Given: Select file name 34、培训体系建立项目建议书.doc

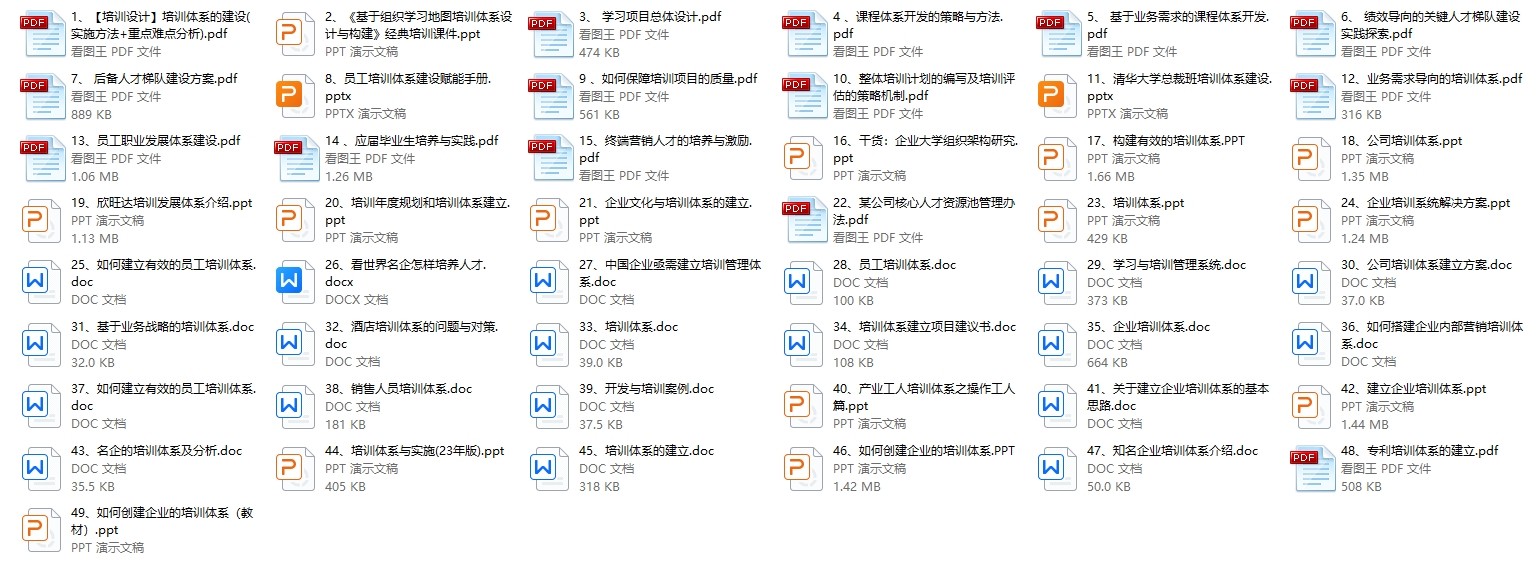Looking at the screenshot, I should click(x=925, y=327).
